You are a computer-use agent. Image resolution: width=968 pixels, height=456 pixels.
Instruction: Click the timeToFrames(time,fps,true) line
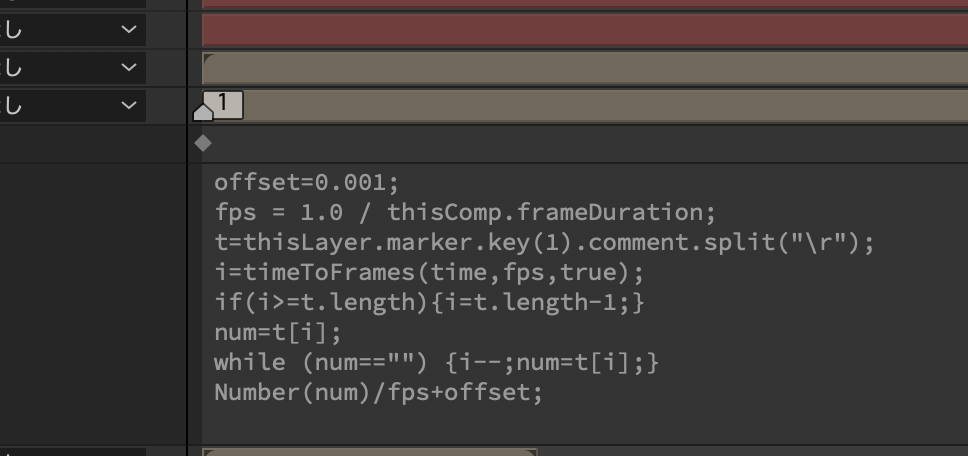(429, 272)
